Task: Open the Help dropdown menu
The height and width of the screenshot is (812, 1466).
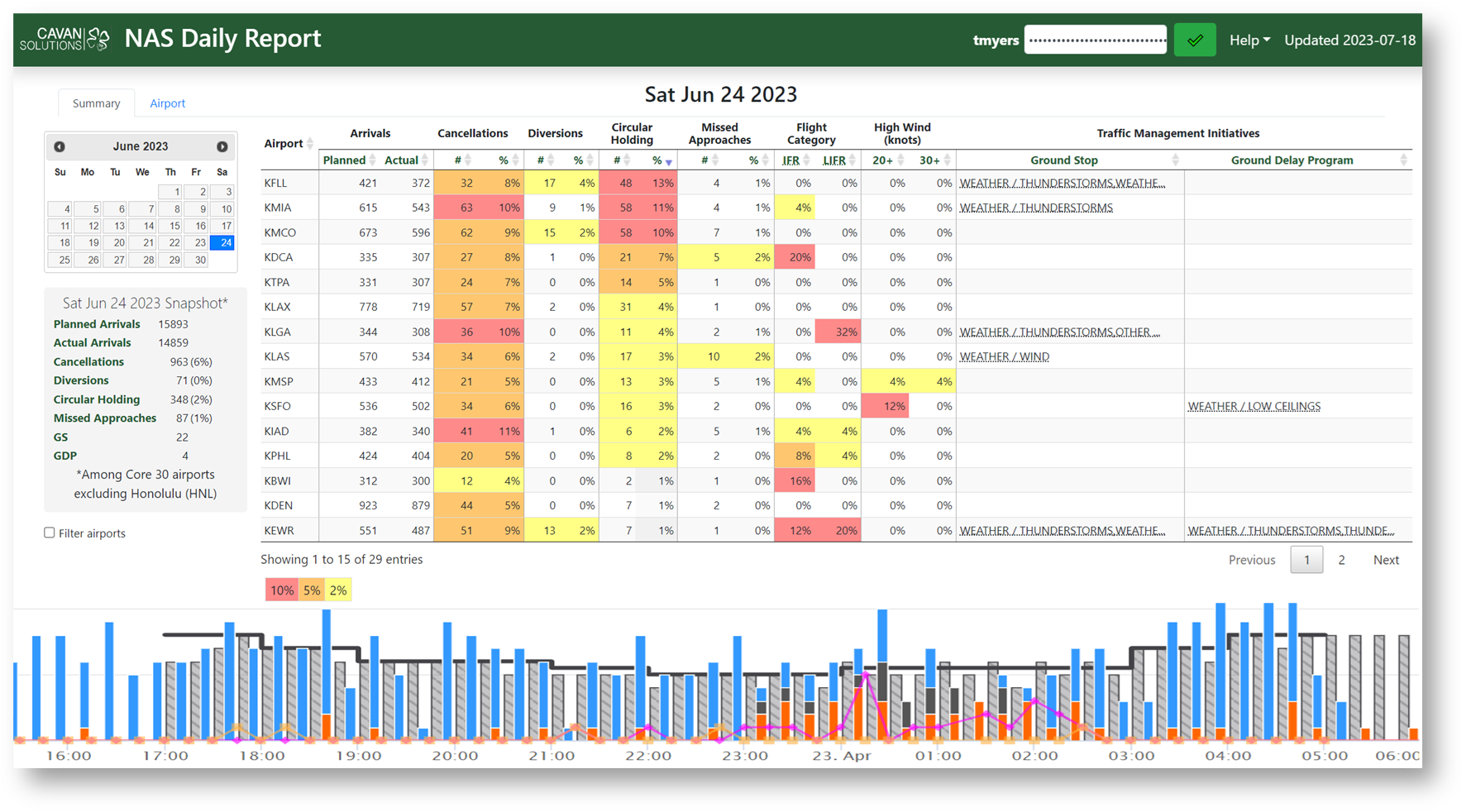Action: click(x=1249, y=40)
